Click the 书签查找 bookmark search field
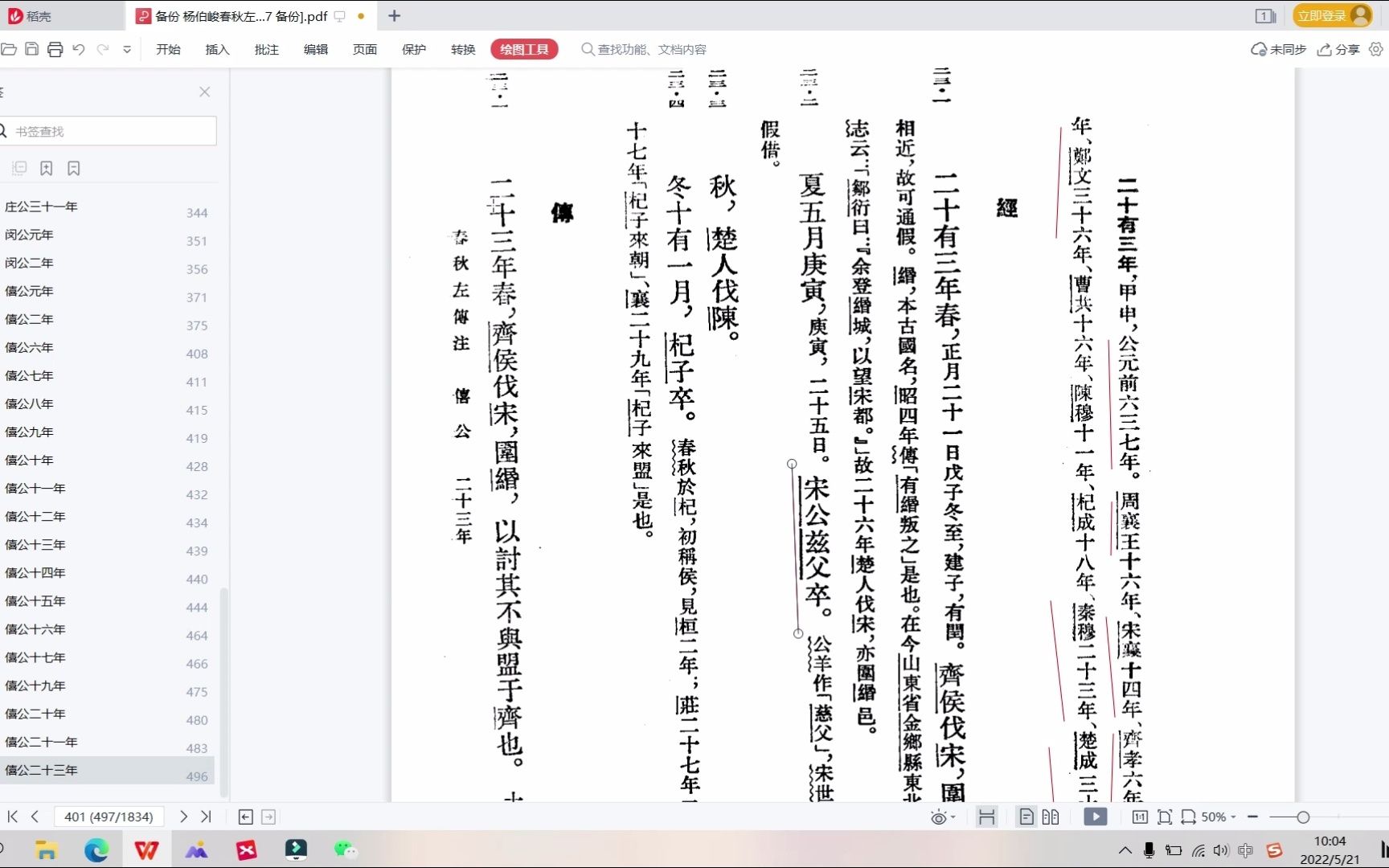Viewport: 1389px width, 868px height. click(x=108, y=131)
